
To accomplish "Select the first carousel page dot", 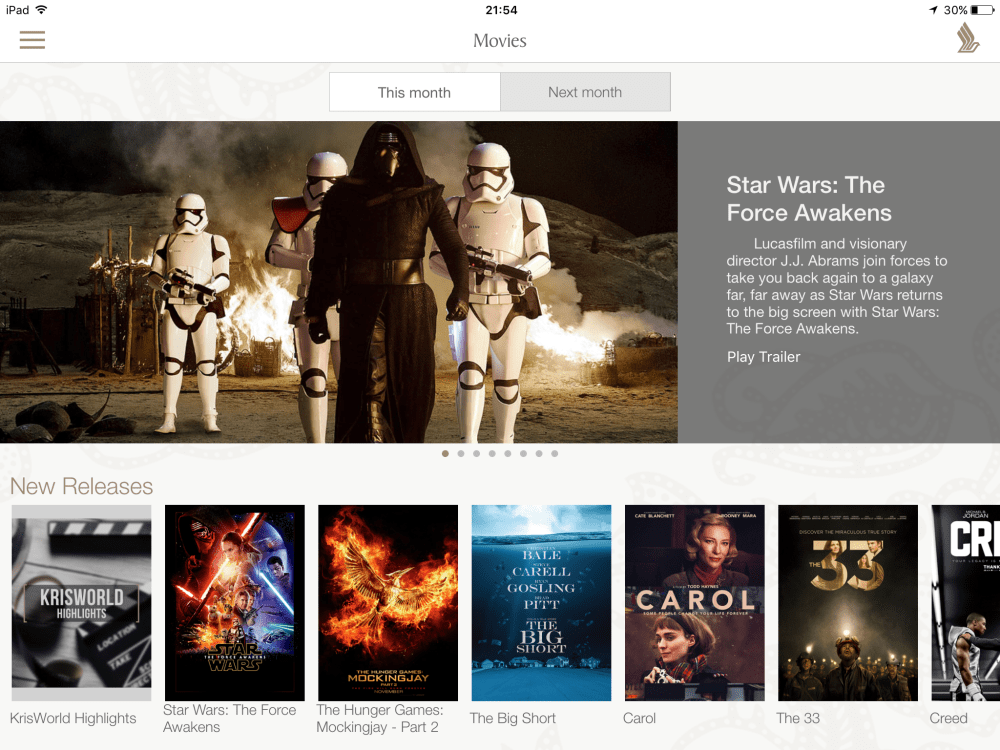I will point(445,453).
